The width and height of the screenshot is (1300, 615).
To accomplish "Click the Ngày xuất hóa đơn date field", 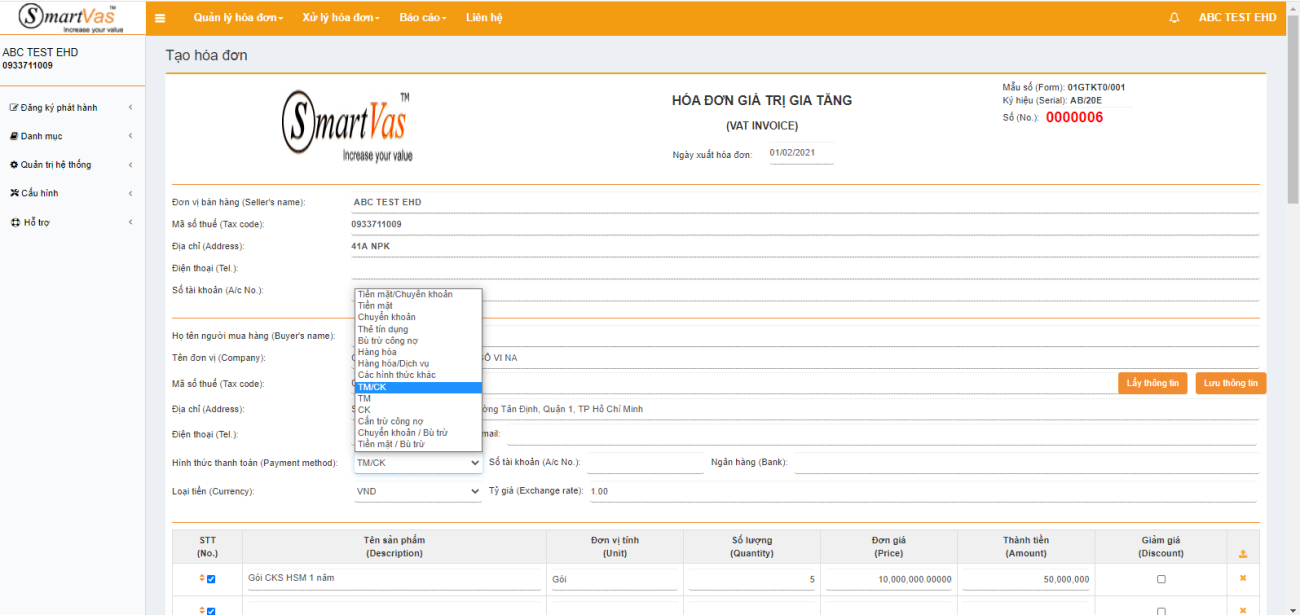I will pyautogui.click(x=800, y=154).
